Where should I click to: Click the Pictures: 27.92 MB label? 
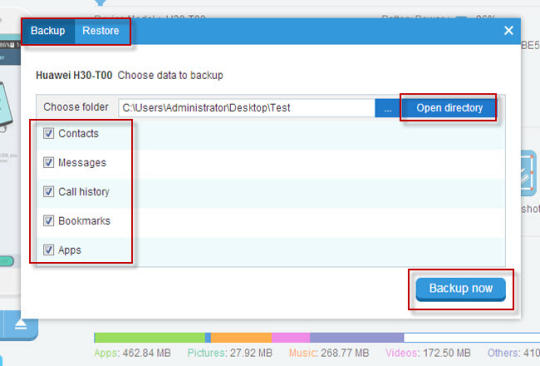click(x=230, y=353)
